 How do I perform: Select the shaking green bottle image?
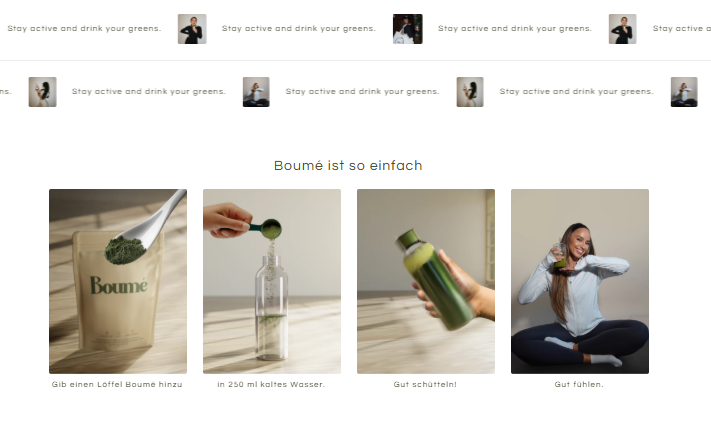click(426, 281)
